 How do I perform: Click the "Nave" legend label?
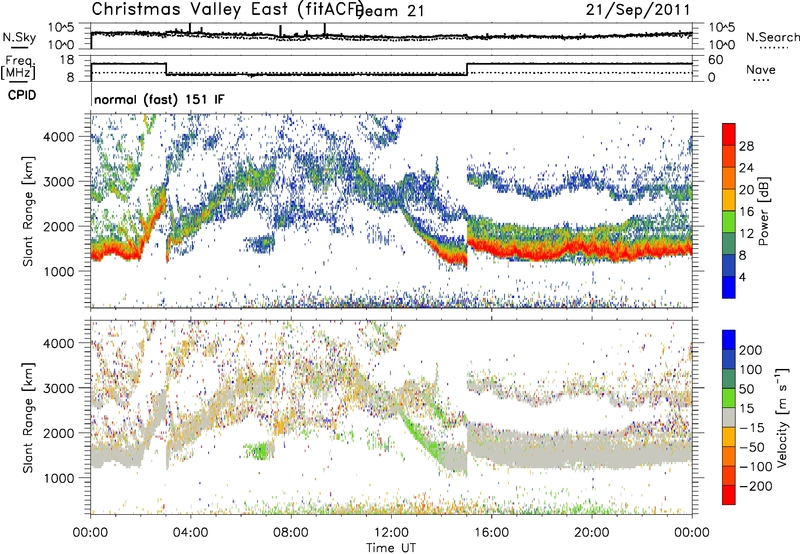click(761, 70)
